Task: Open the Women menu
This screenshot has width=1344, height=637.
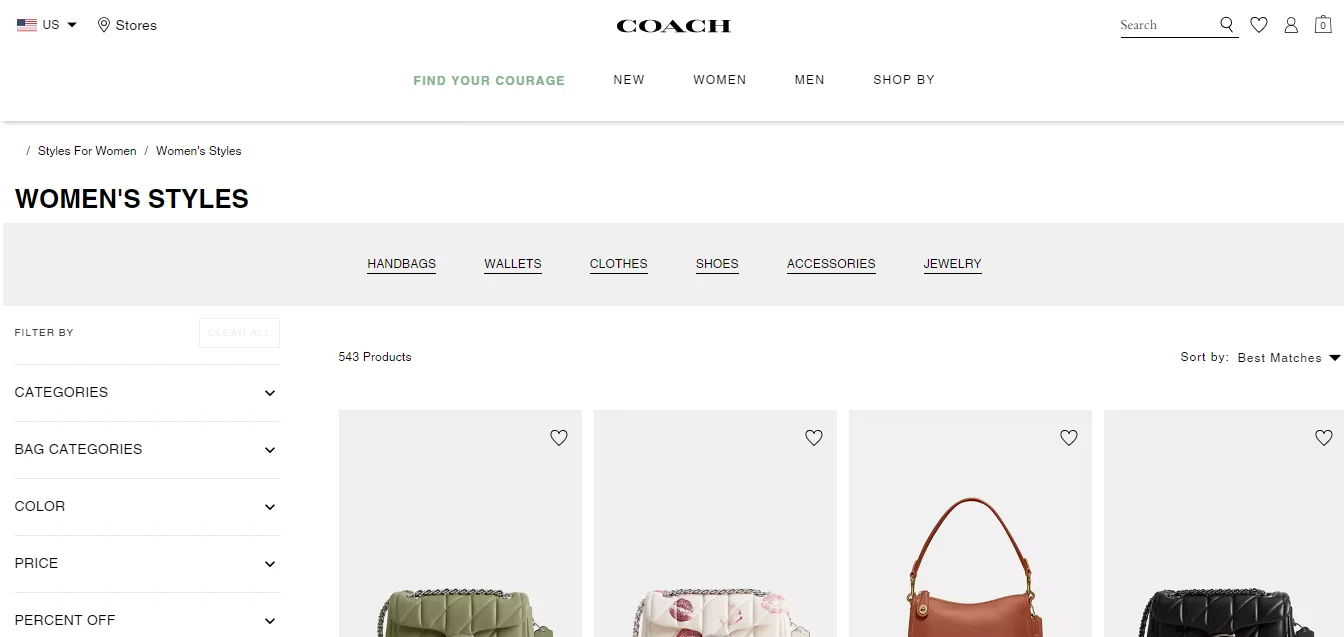Action: point(720,80)
